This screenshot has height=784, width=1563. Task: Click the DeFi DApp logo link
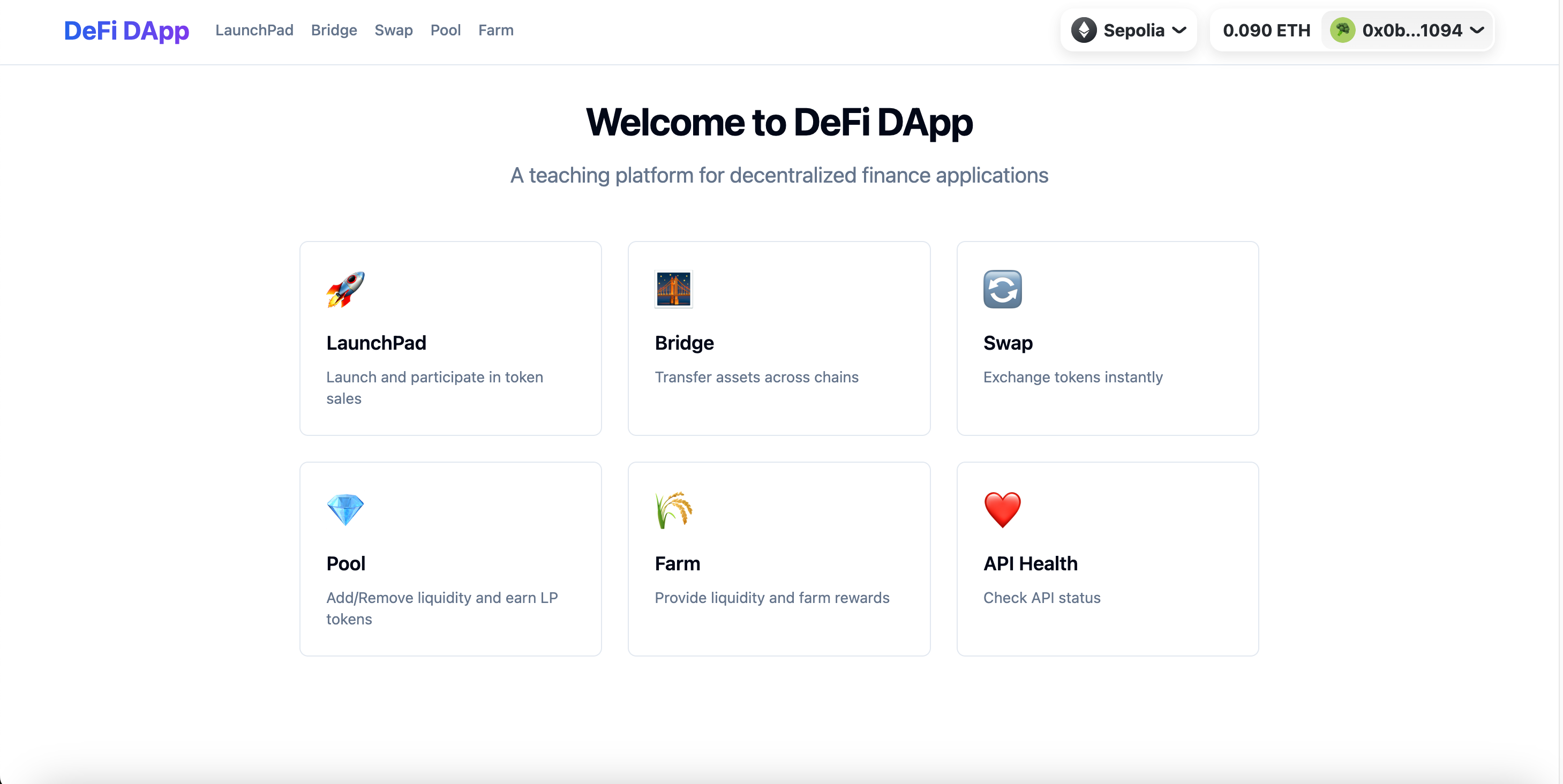(x=126, y=31)
